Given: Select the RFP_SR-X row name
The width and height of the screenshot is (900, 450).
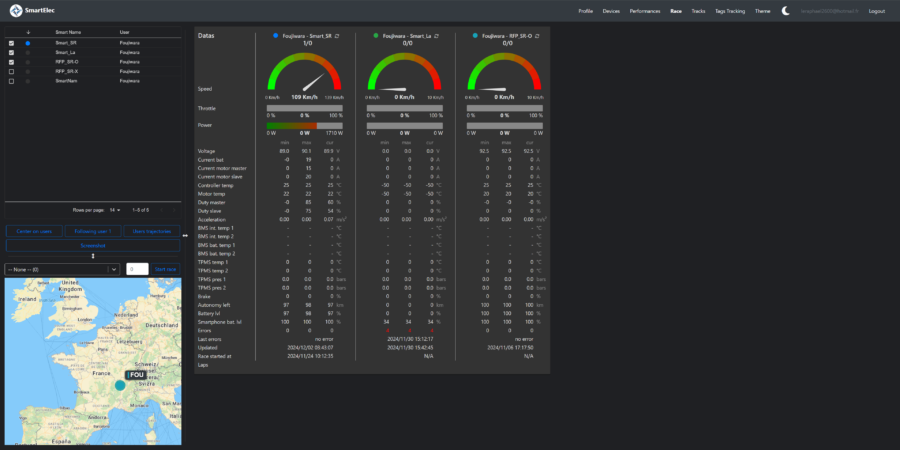Looking at the screenshot, I should [x=67, y=71].
